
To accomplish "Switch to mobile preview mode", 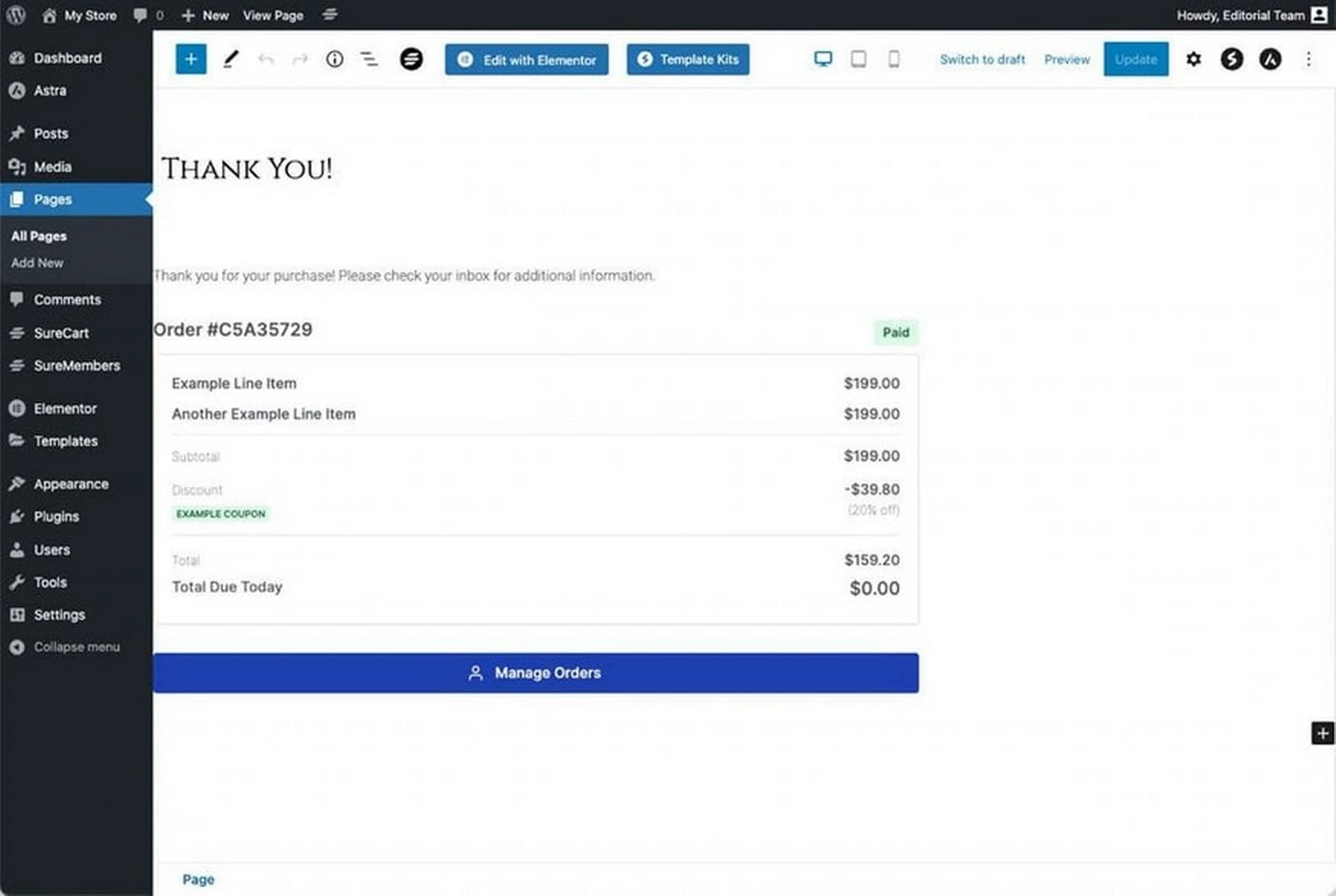I will tap(893, 59).
